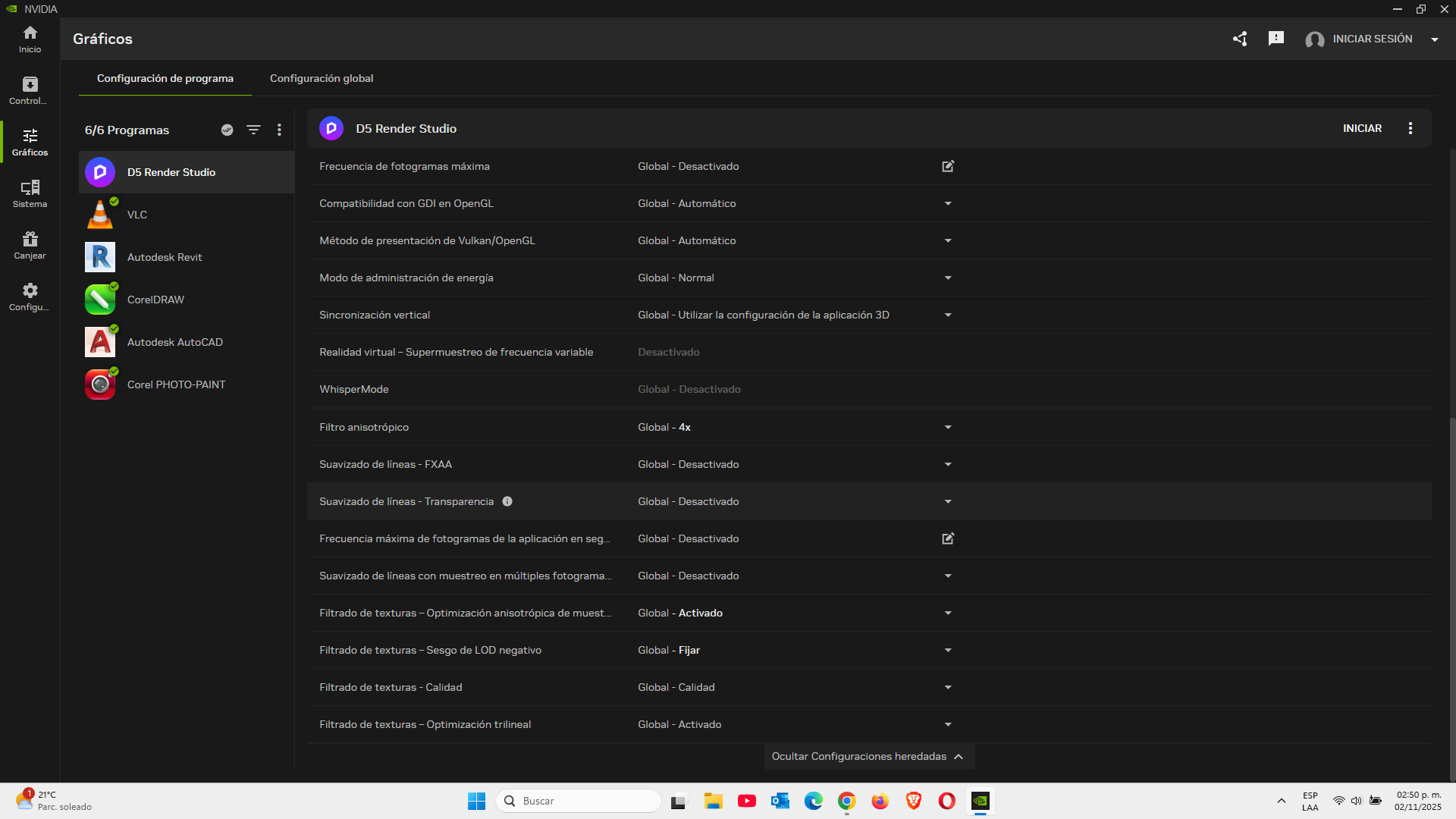
Task: Expand Filtro anisotrópico dropdown
Action: (x=948, y=427)
